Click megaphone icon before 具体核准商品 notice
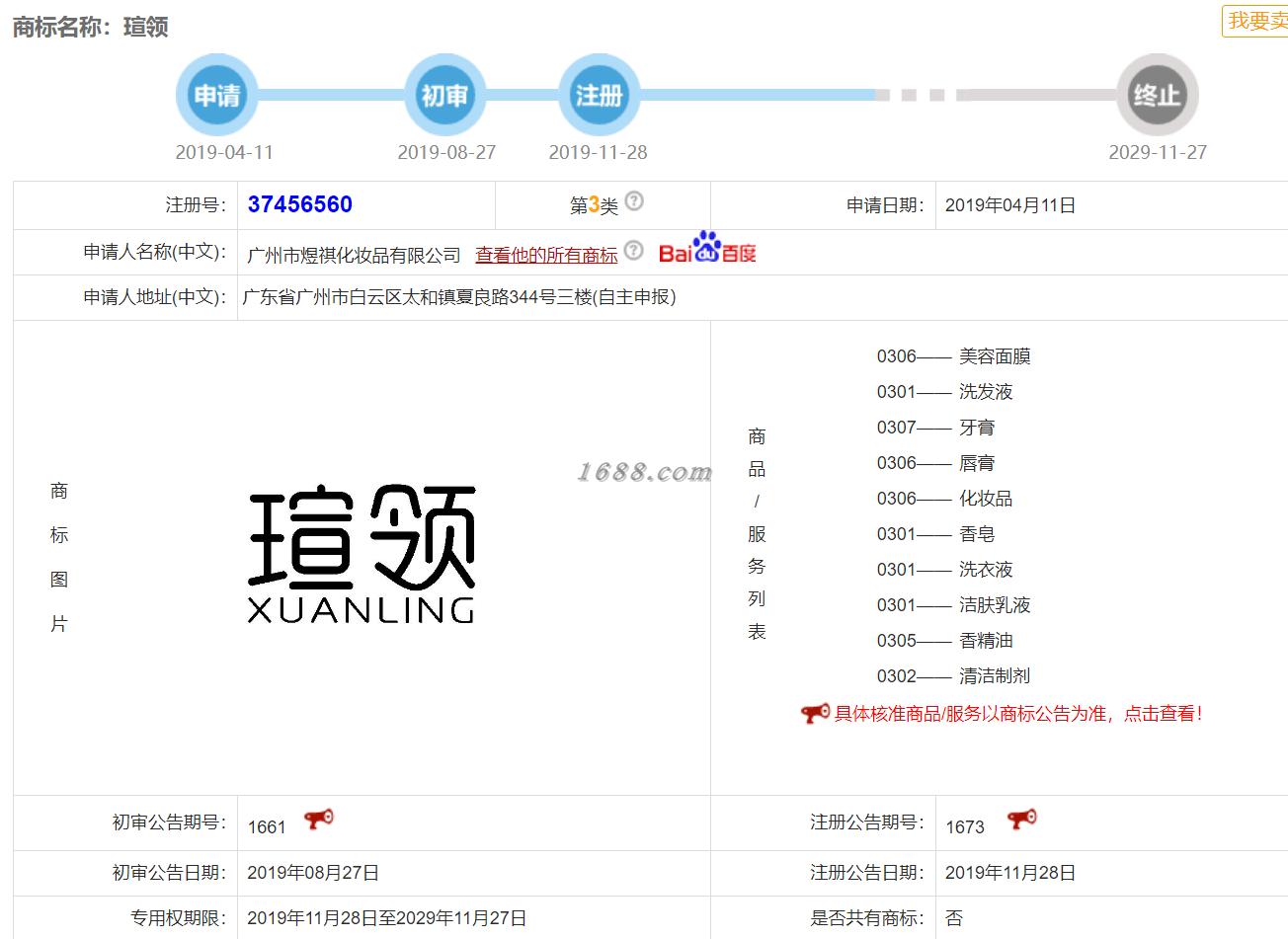Viewport: 1288px width, 939px height. (815, 713)
